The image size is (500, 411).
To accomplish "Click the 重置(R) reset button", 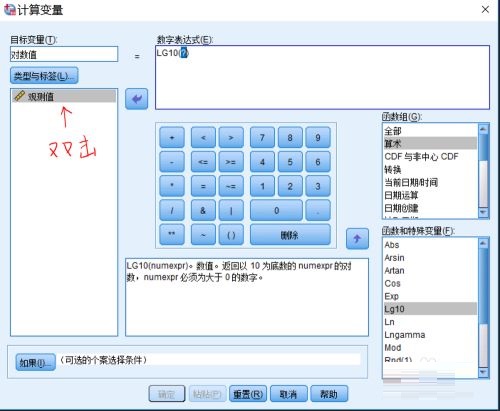I will point(248,394).
